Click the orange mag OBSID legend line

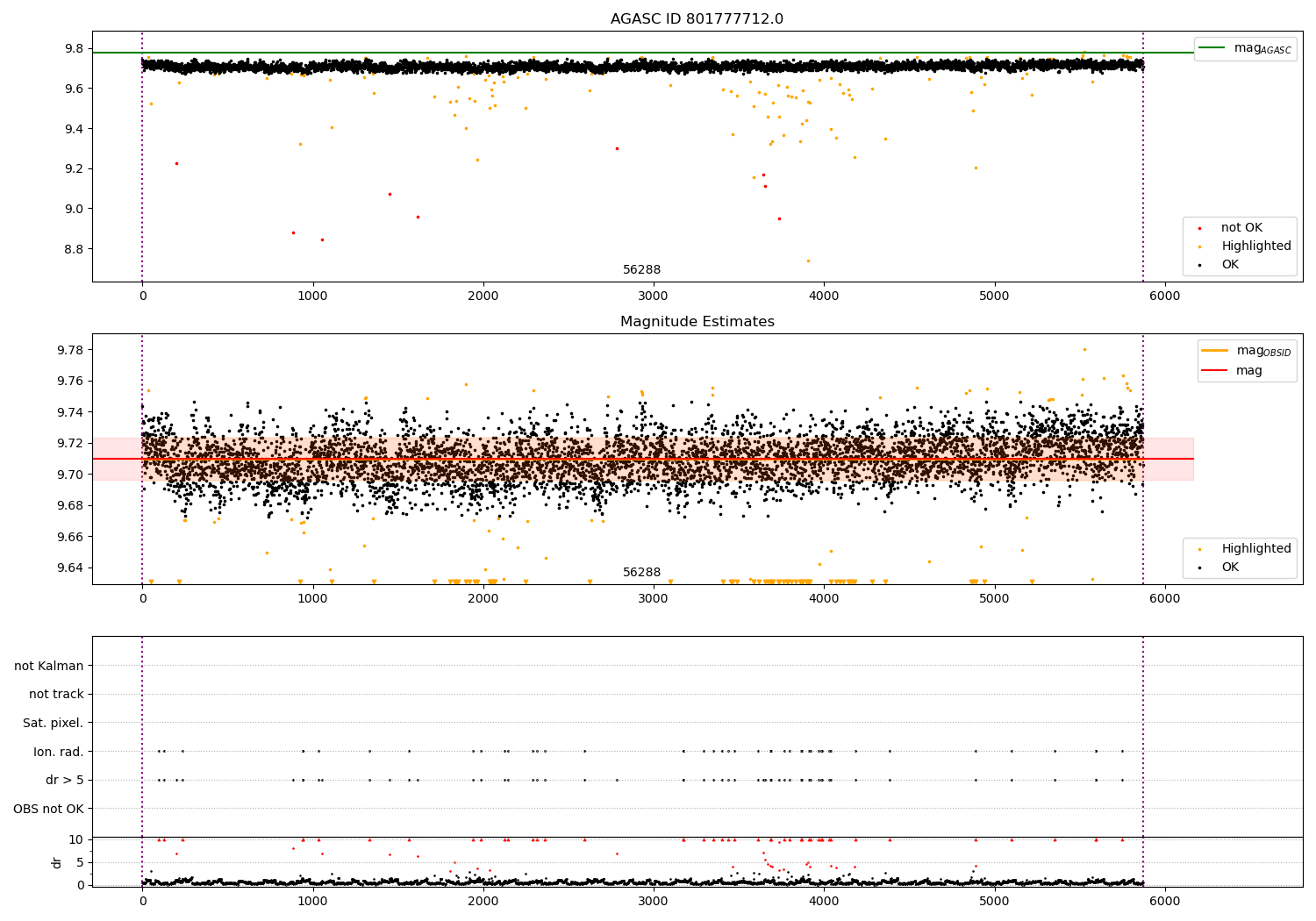tap(1215, 351)
